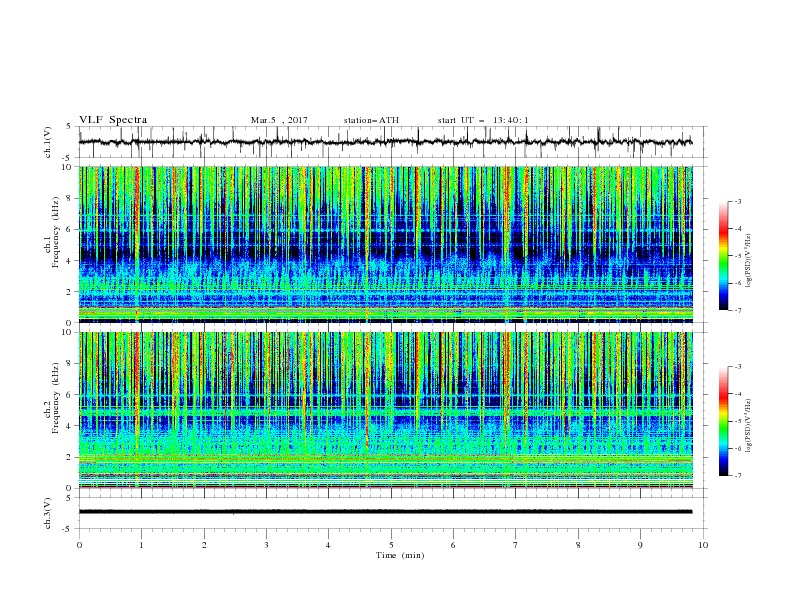792x612 pixels.
Task: Click the time axis tick label "4"
Action: pyautogui.click(x=328, y=545)
